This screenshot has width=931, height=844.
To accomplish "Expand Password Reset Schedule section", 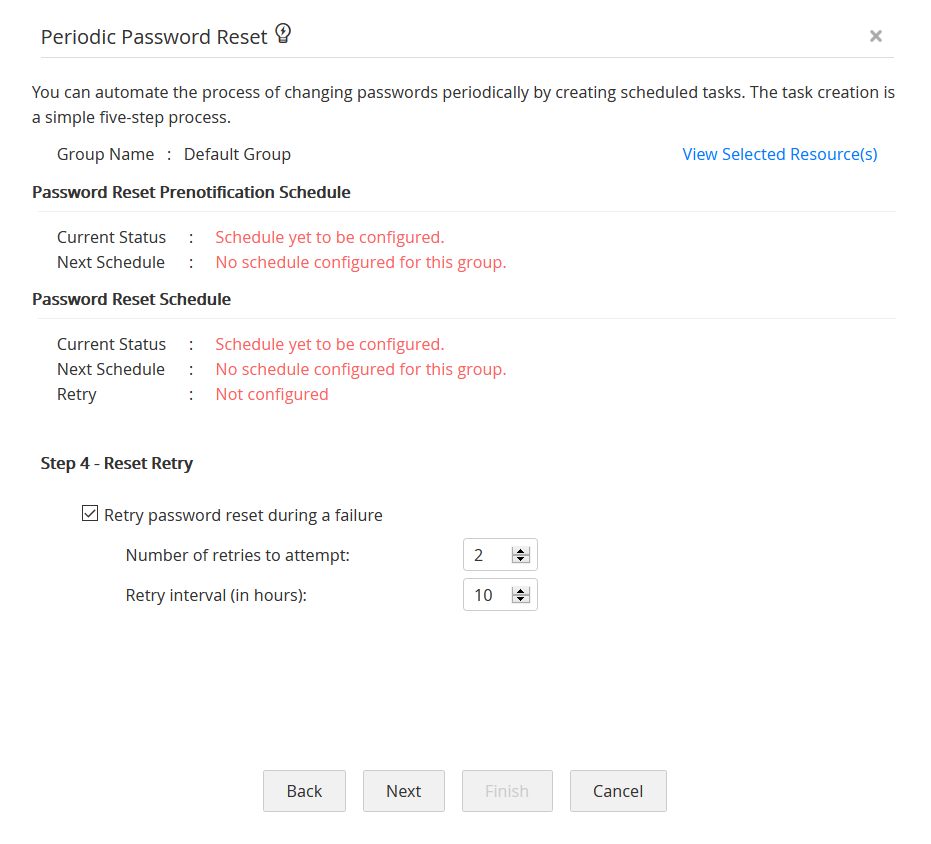I will tap(131, 299).
